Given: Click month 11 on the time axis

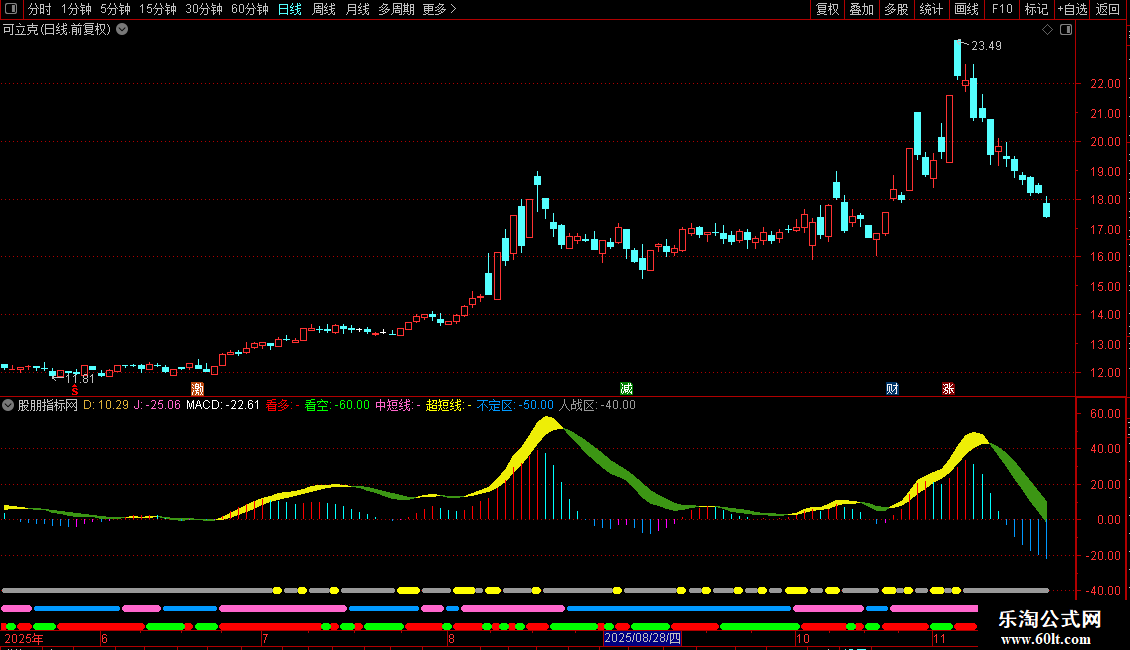Looking at the screenshot, I should pos(939,638).
